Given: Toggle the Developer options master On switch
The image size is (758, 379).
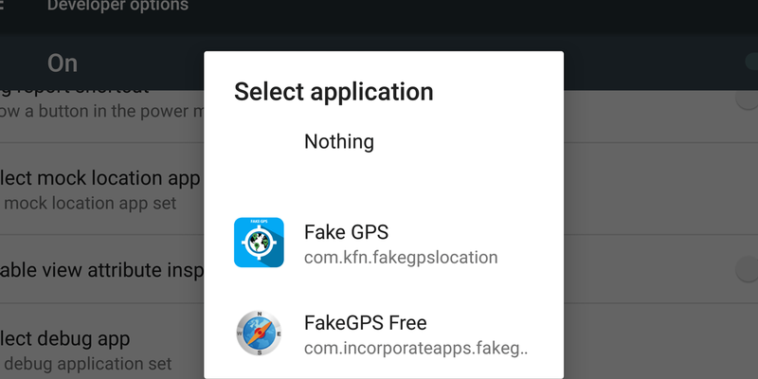Looking at the screenshot, I should (751, 62).
